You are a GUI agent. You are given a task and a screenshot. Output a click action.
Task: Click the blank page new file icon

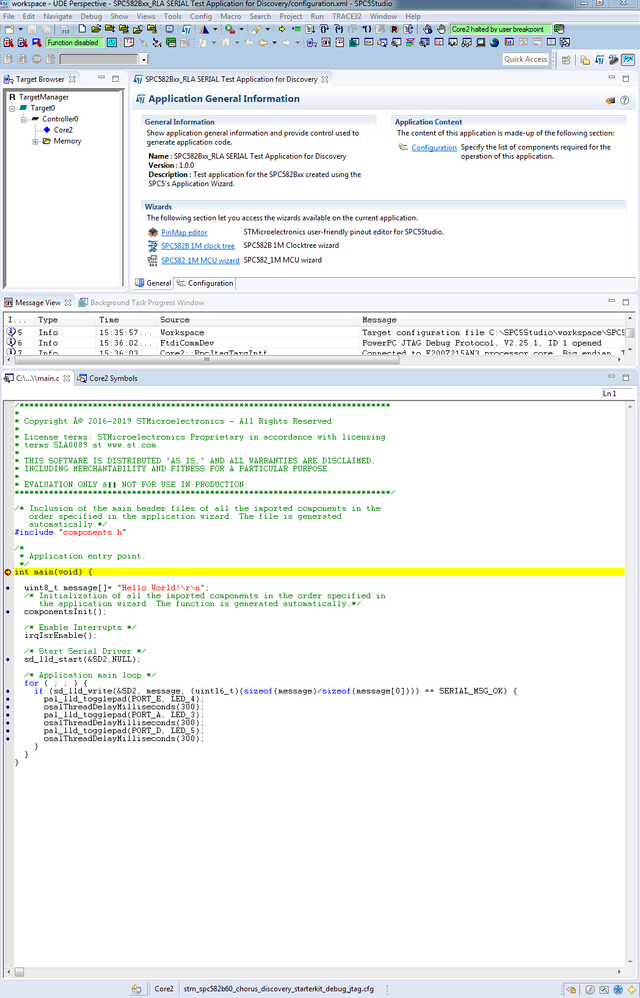pos(82,29)
